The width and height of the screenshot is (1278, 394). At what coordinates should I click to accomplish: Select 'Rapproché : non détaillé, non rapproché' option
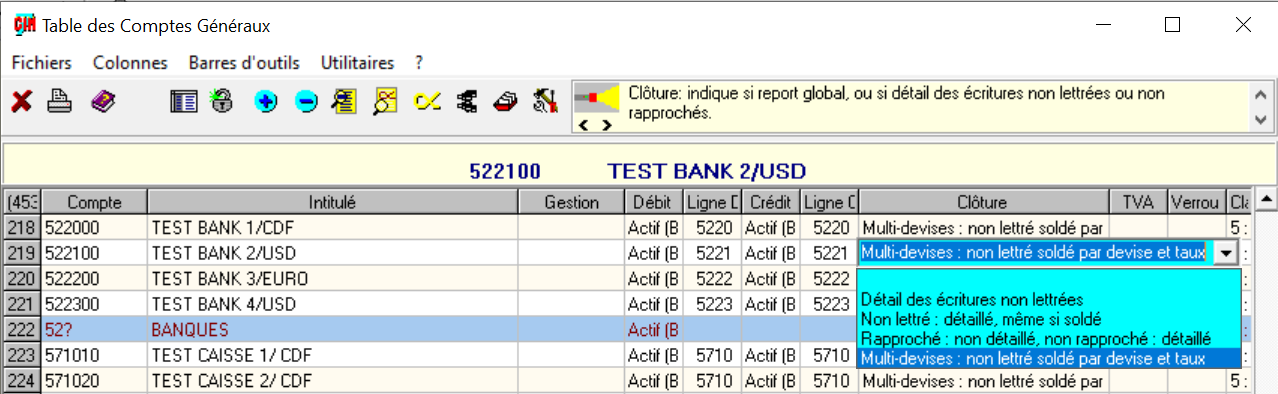pyautogui.click(x=1049, y=339)
